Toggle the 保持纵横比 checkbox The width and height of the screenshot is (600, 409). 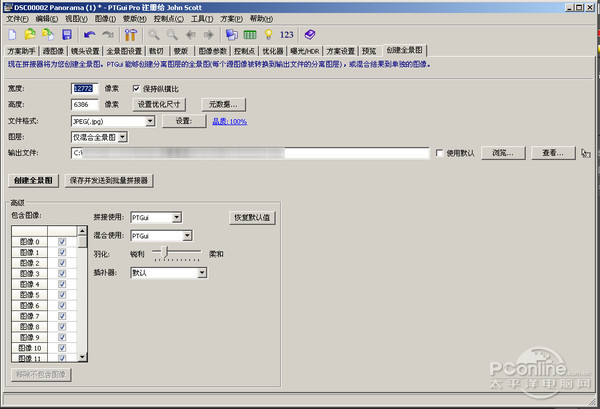[x=136, y=89]
